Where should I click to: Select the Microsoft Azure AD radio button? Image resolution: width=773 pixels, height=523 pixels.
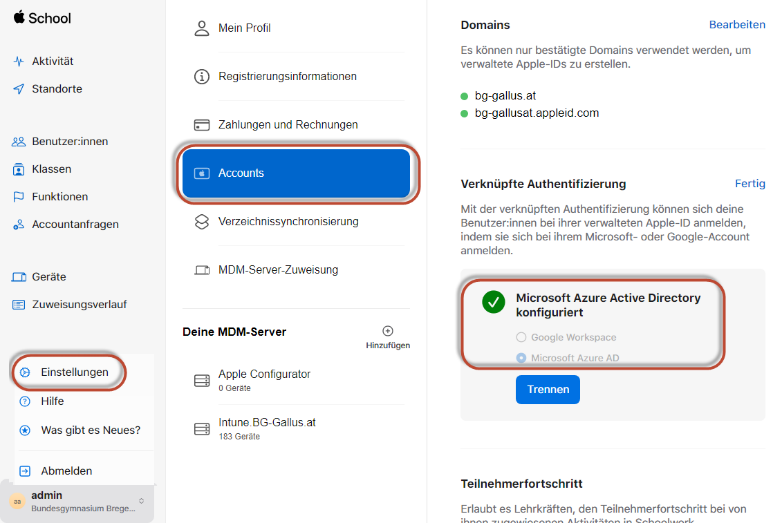pos(521,358)
